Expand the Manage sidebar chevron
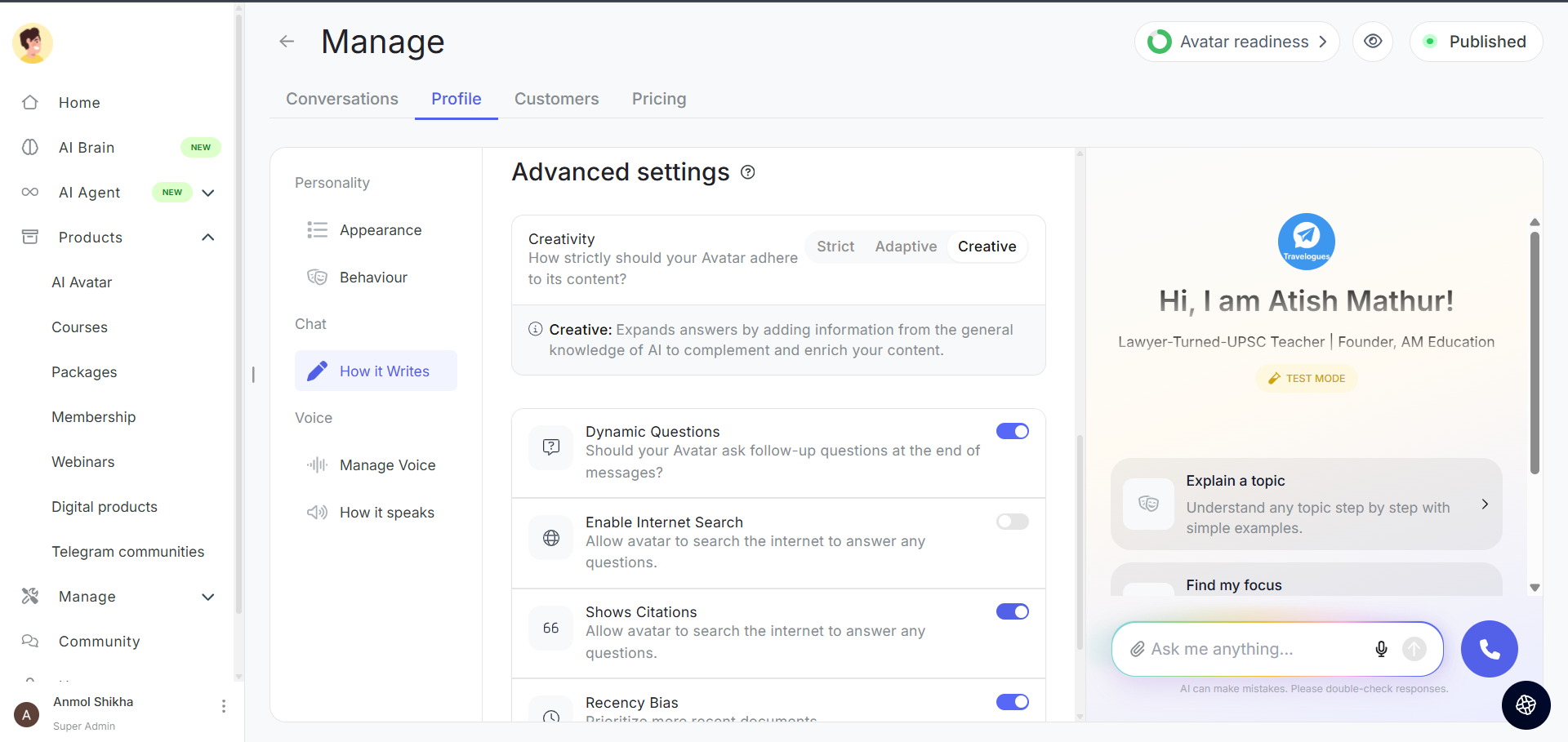Viewport: 1568px width, 742px height. [208, 597]
